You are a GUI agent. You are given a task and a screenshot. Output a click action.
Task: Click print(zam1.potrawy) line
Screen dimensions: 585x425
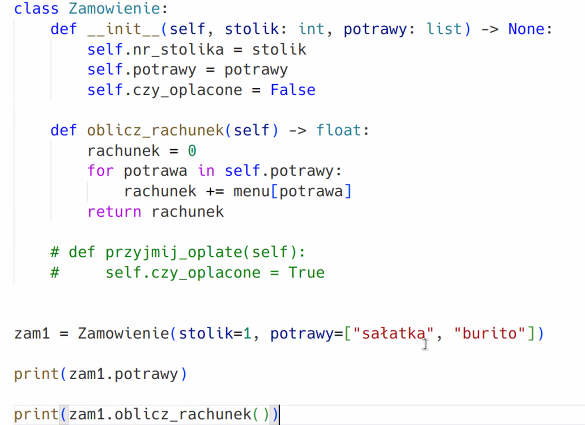click(100, 374)
